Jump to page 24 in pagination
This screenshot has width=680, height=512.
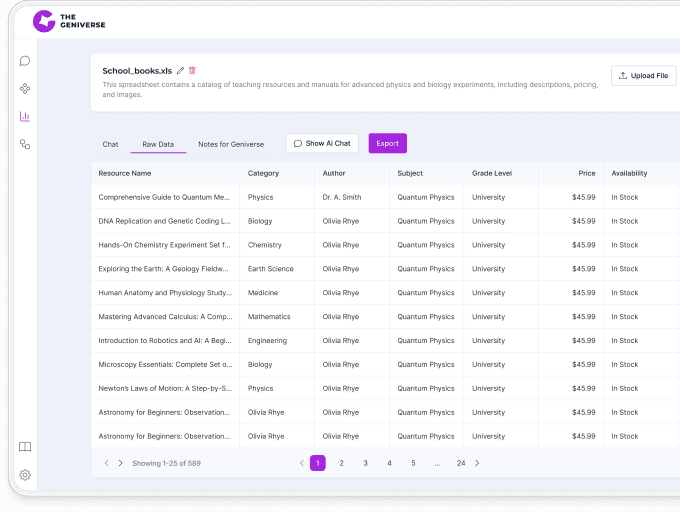click(460, 463)
